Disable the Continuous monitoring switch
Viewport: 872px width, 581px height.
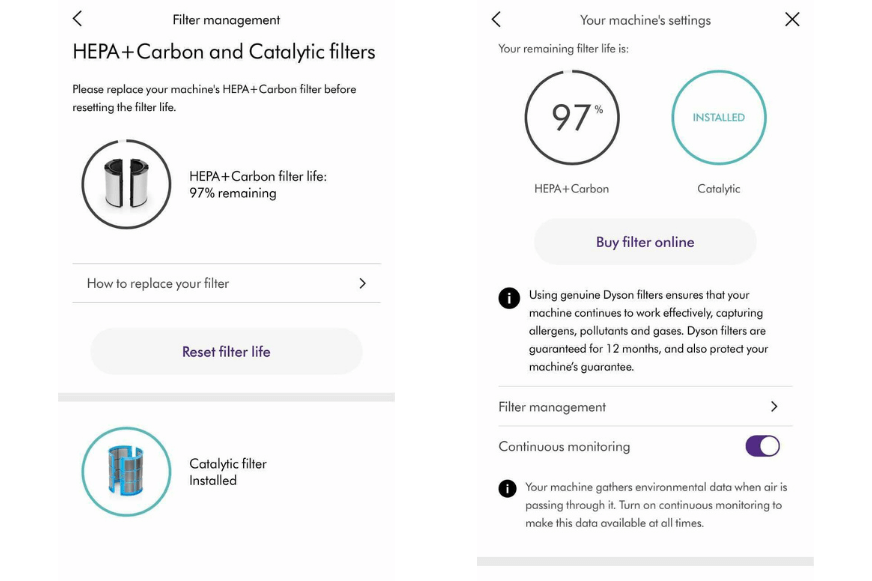(x=762, y=445)
